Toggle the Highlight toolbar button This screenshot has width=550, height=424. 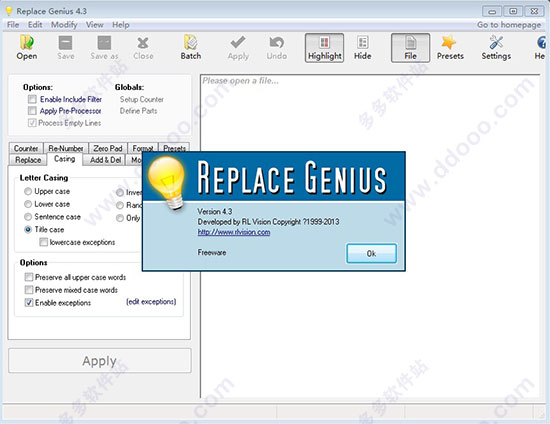pyautogui.click(x=324, y=48)
